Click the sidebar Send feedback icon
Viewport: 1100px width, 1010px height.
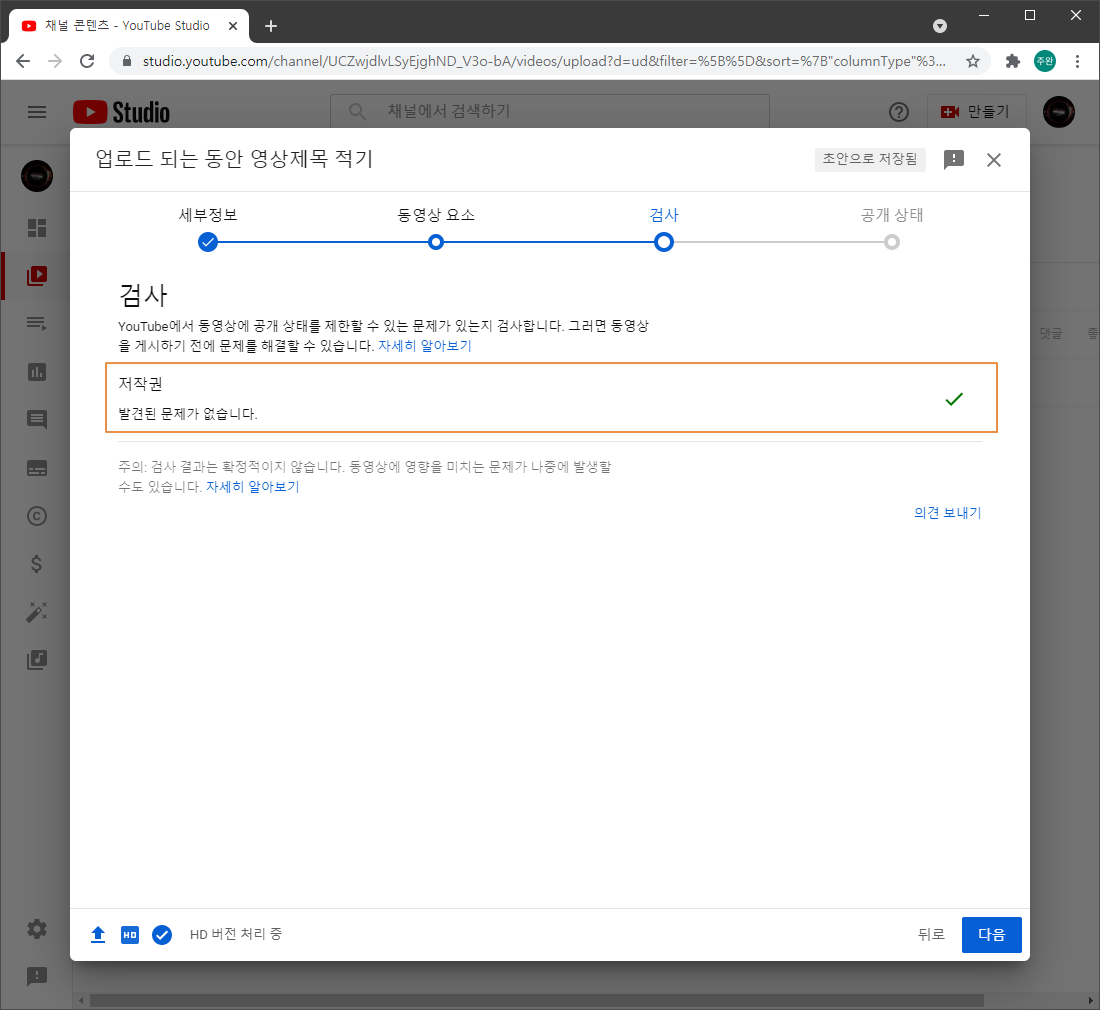[36, 976]
